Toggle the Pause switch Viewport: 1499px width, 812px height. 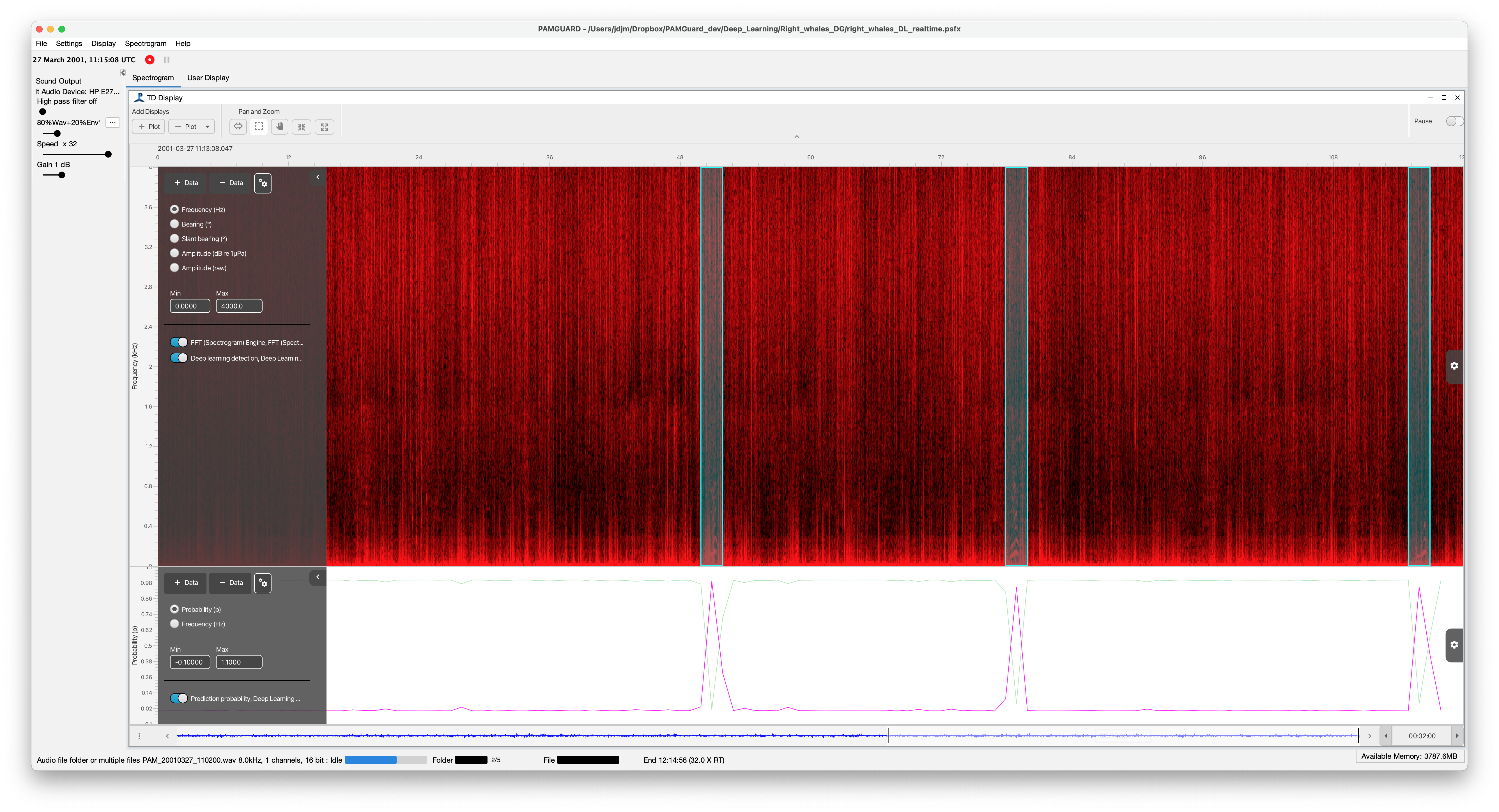tap(1454, 121)
